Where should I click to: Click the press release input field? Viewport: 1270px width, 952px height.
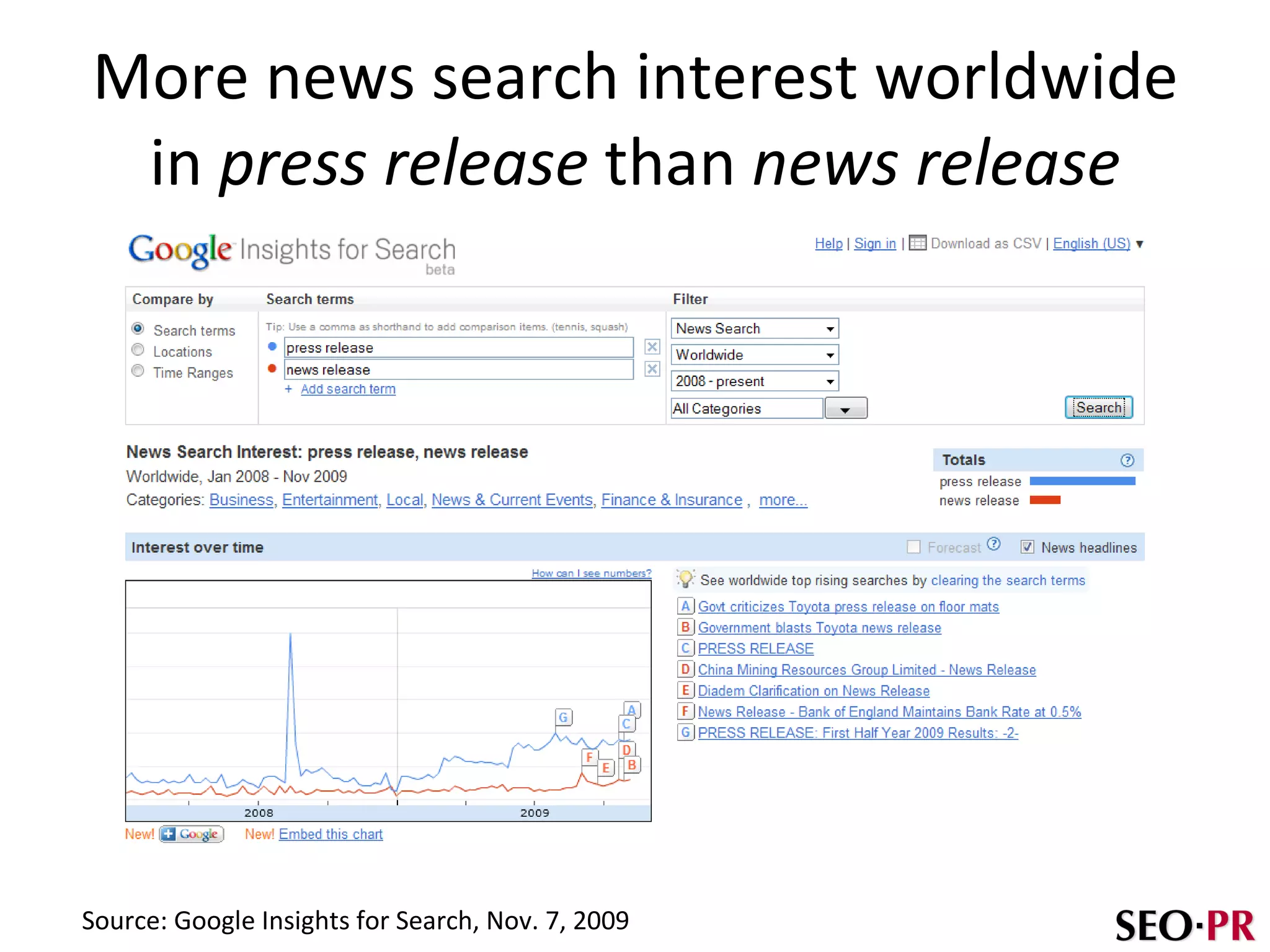click(x=459, y=348)
